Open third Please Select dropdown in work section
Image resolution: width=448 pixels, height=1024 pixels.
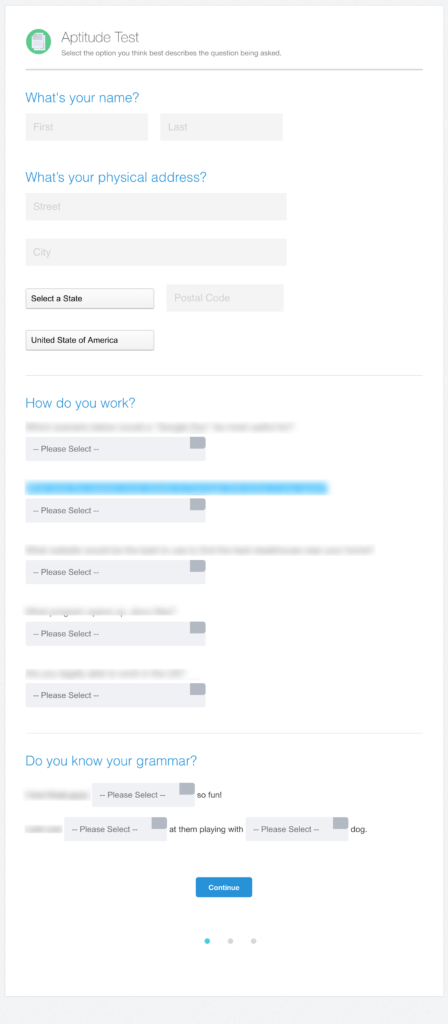point(116,572)
